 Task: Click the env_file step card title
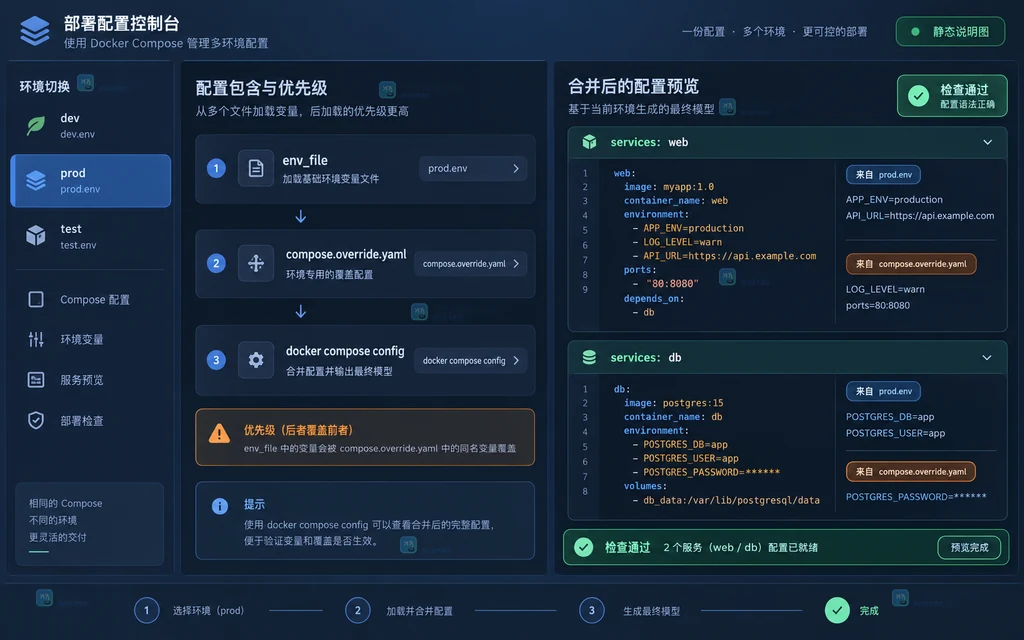(305, 160)
